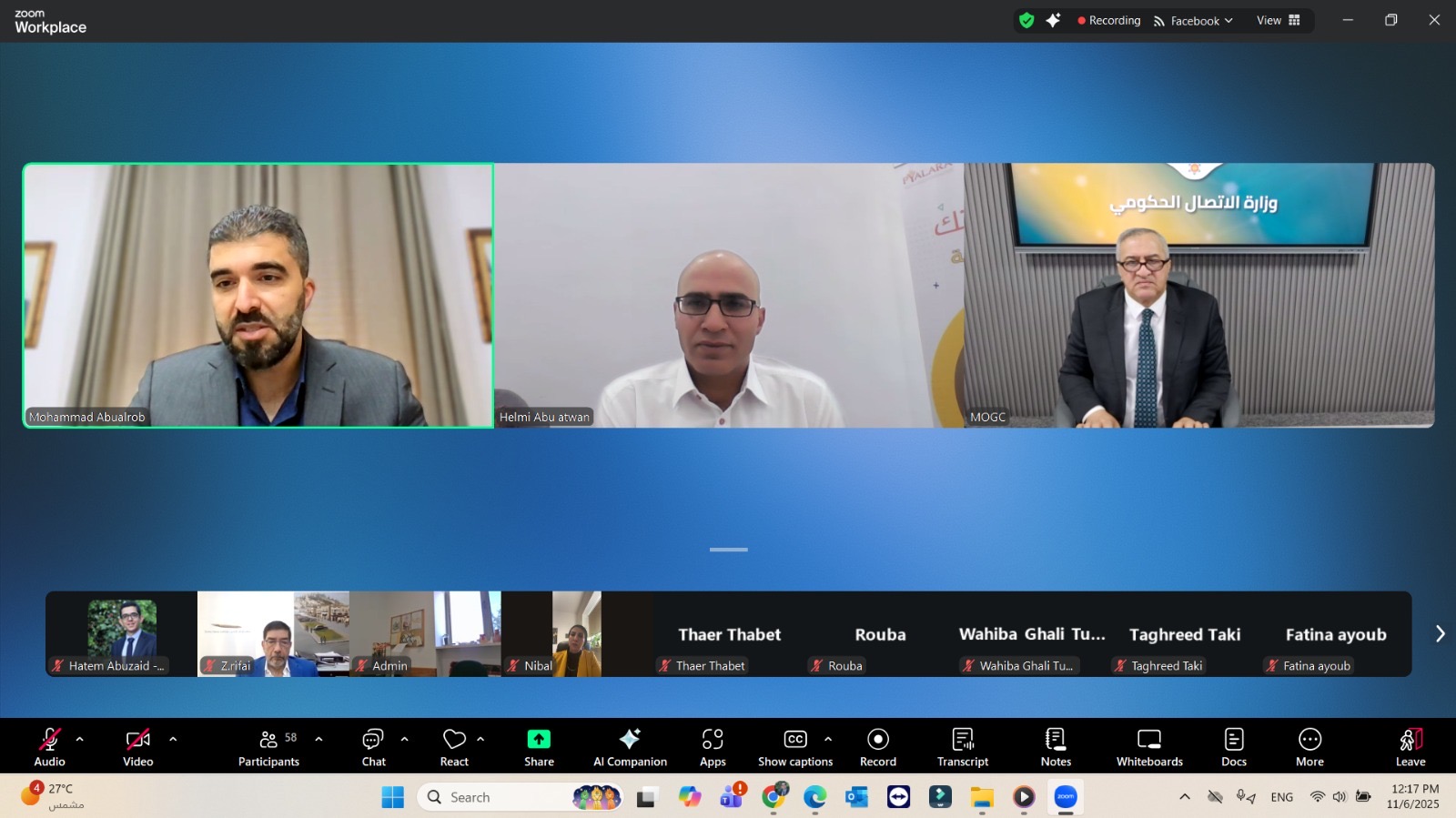Expand the Participants options arrow
The width and height of the screenshot is (1456, 818).
click(x=318, y=739)
